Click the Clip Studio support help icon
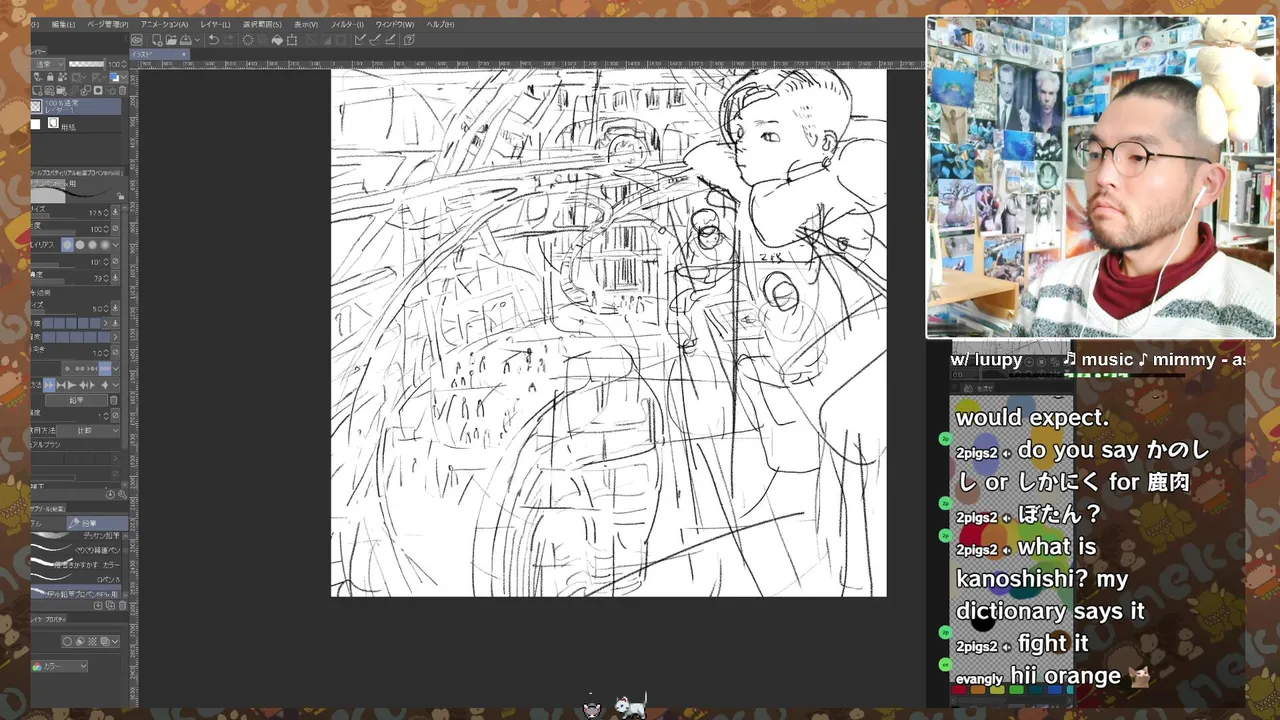 [409, 40]
